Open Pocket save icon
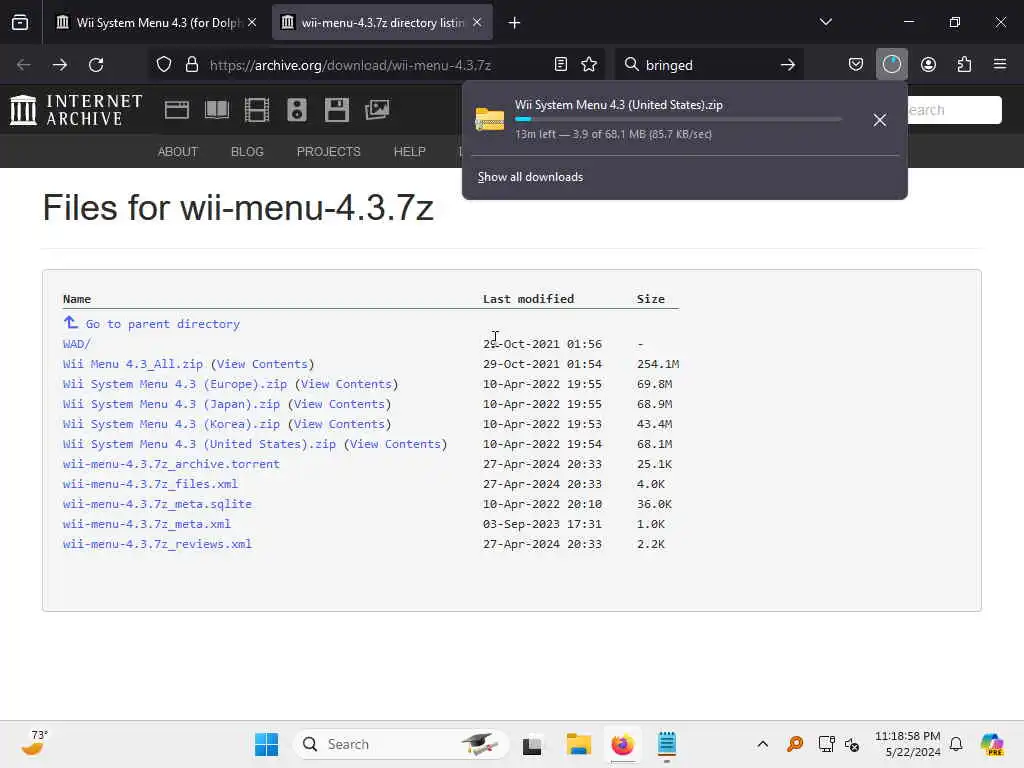The height and width of the screenshot is (768, 1024). [856, 64]
